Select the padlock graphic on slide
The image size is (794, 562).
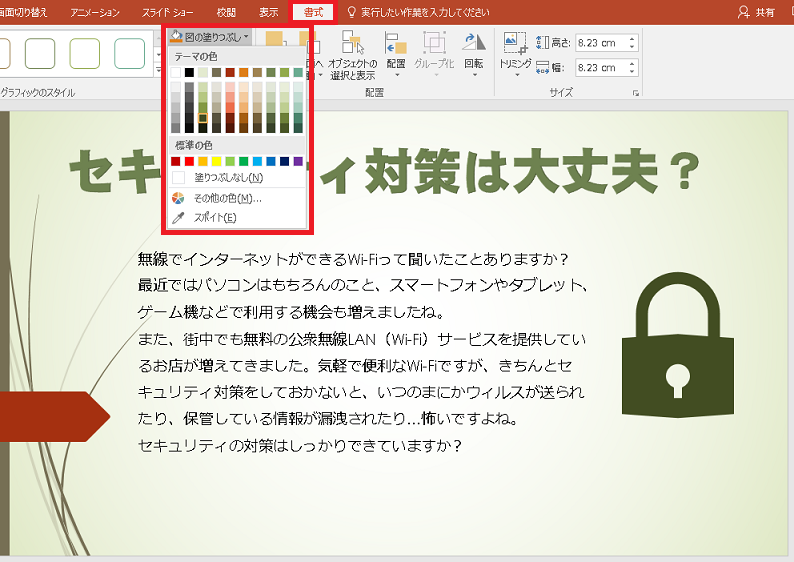point(678,345)
